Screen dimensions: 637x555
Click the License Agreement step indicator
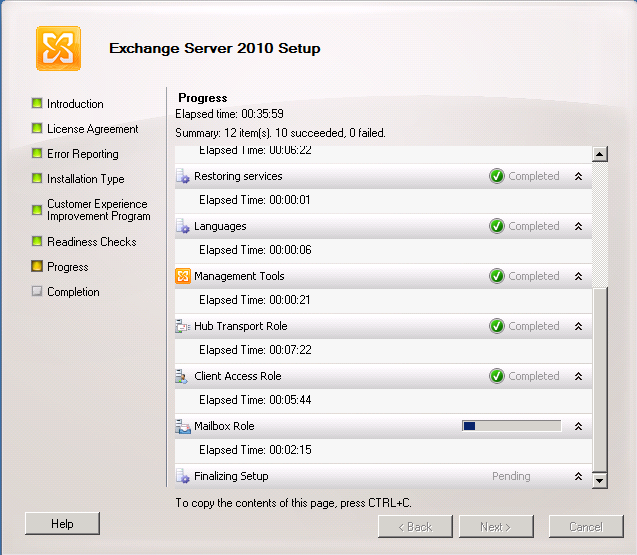pos(37,128)
